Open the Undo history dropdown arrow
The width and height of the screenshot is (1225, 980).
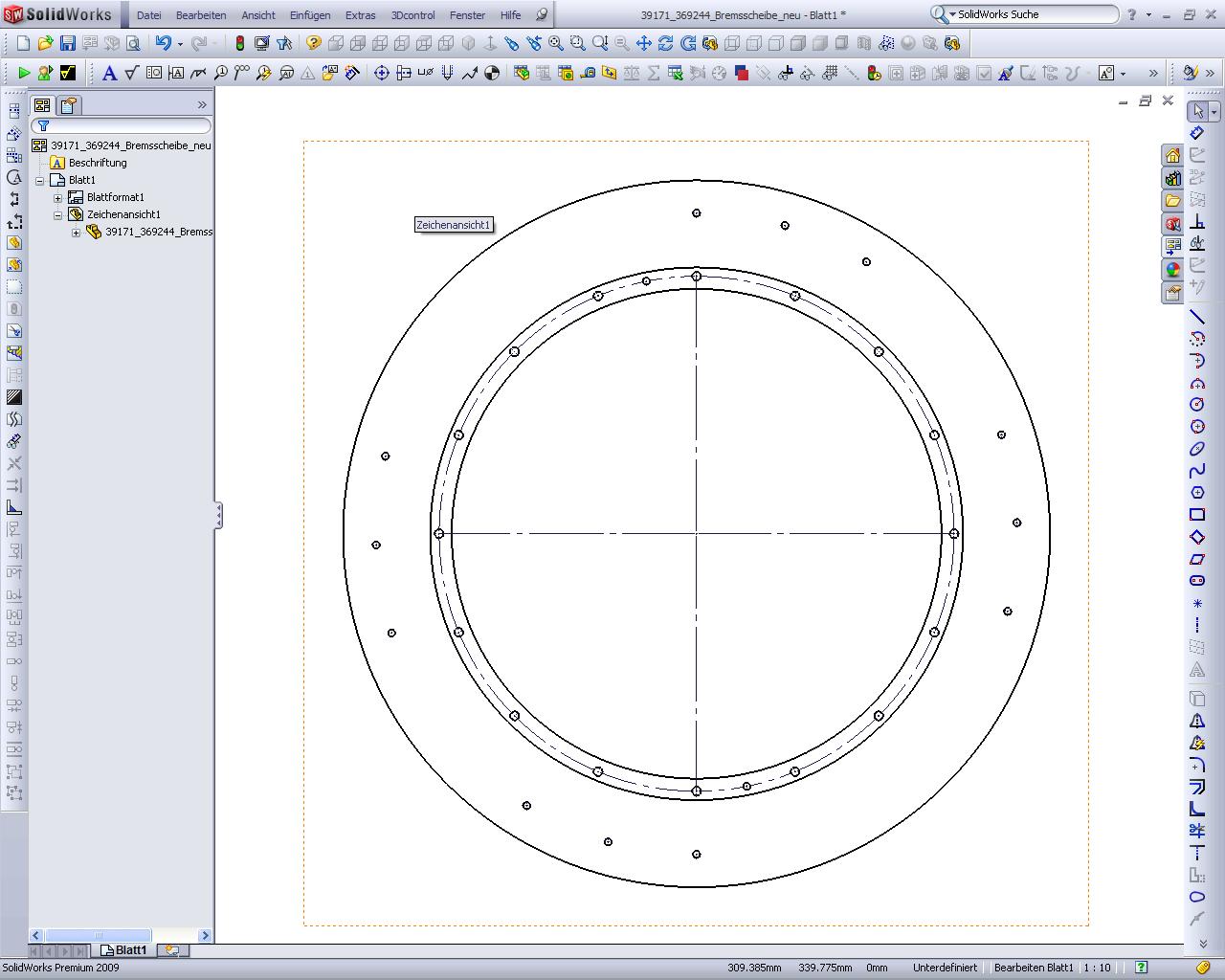[x=180, y=44]
